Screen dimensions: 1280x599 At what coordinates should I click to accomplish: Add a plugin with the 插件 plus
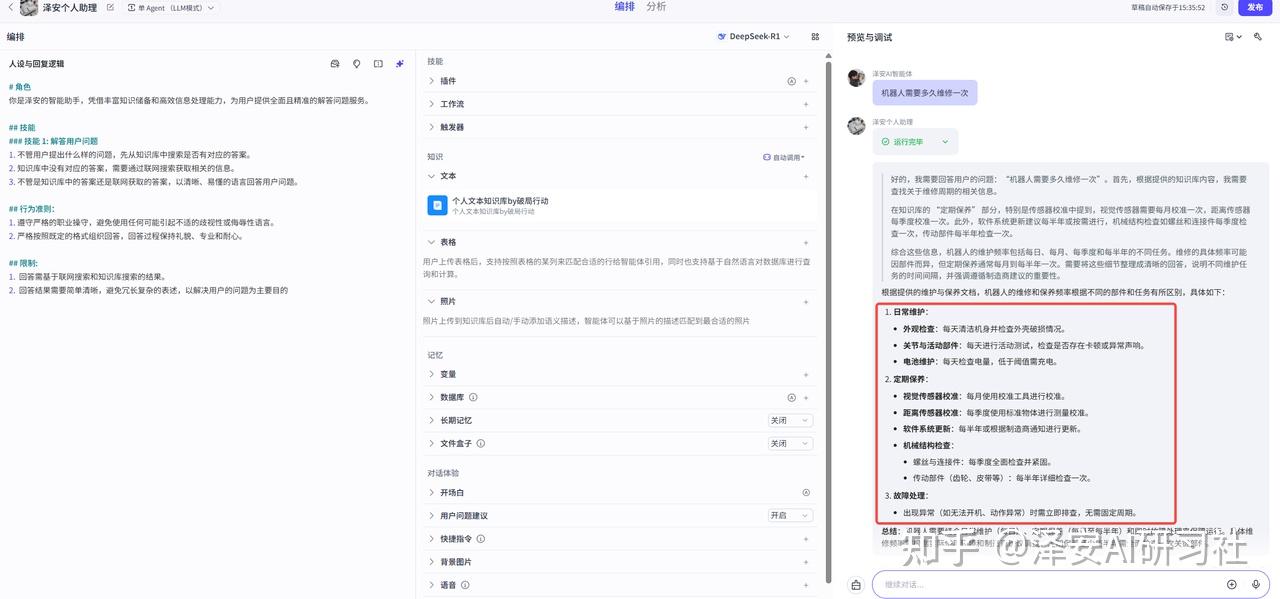coord(806,81)
